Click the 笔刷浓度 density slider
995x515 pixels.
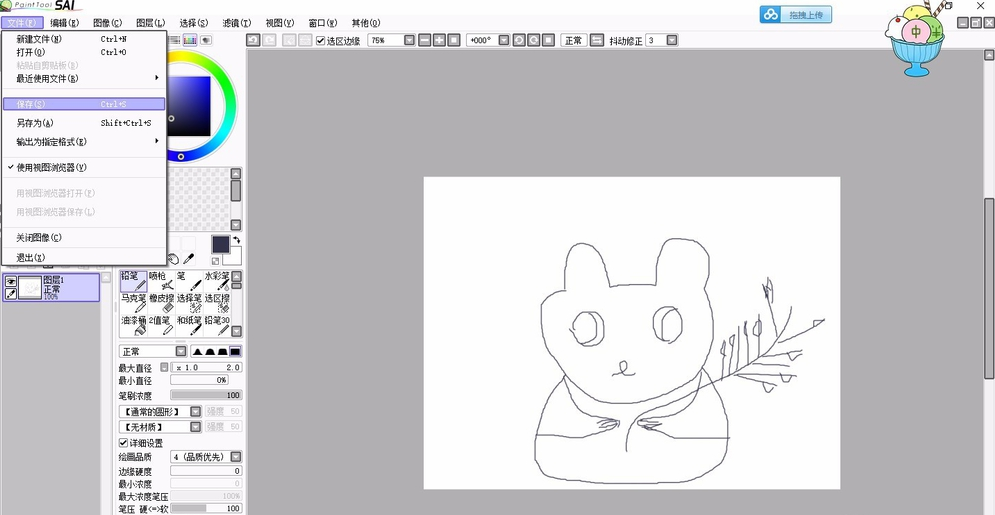point(206,395)
